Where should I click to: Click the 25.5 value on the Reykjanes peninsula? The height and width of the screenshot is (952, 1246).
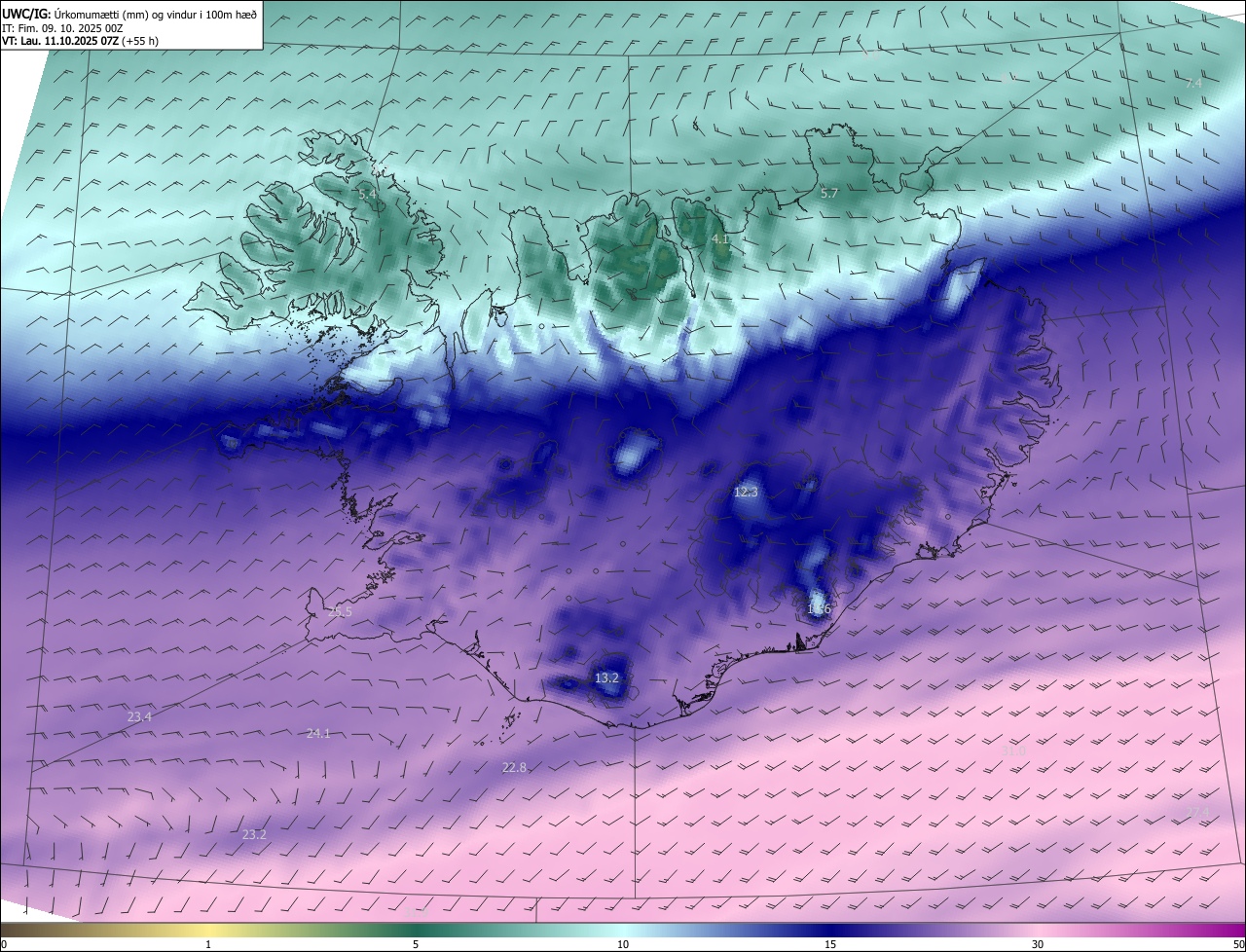point(340,612)
